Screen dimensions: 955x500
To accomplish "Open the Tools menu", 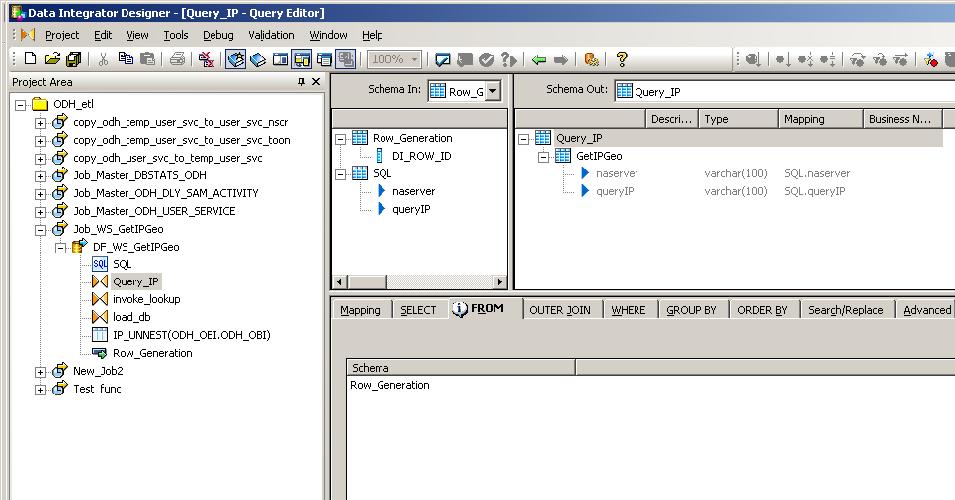I will click(x=175, y=35).
